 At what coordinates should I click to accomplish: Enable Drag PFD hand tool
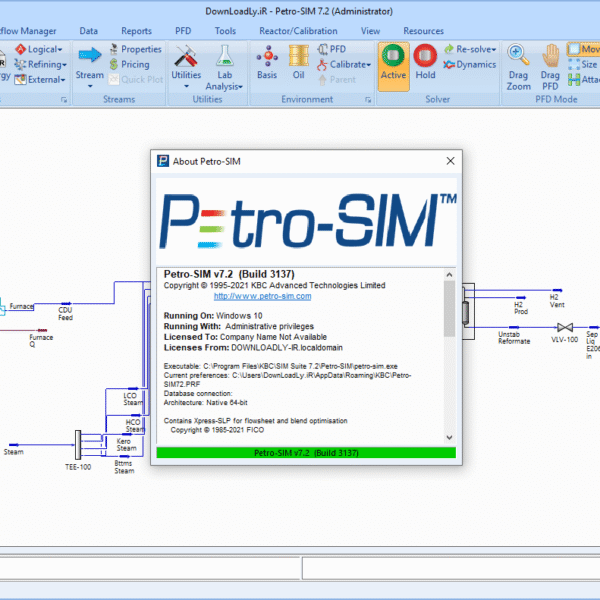pos(550,68)
